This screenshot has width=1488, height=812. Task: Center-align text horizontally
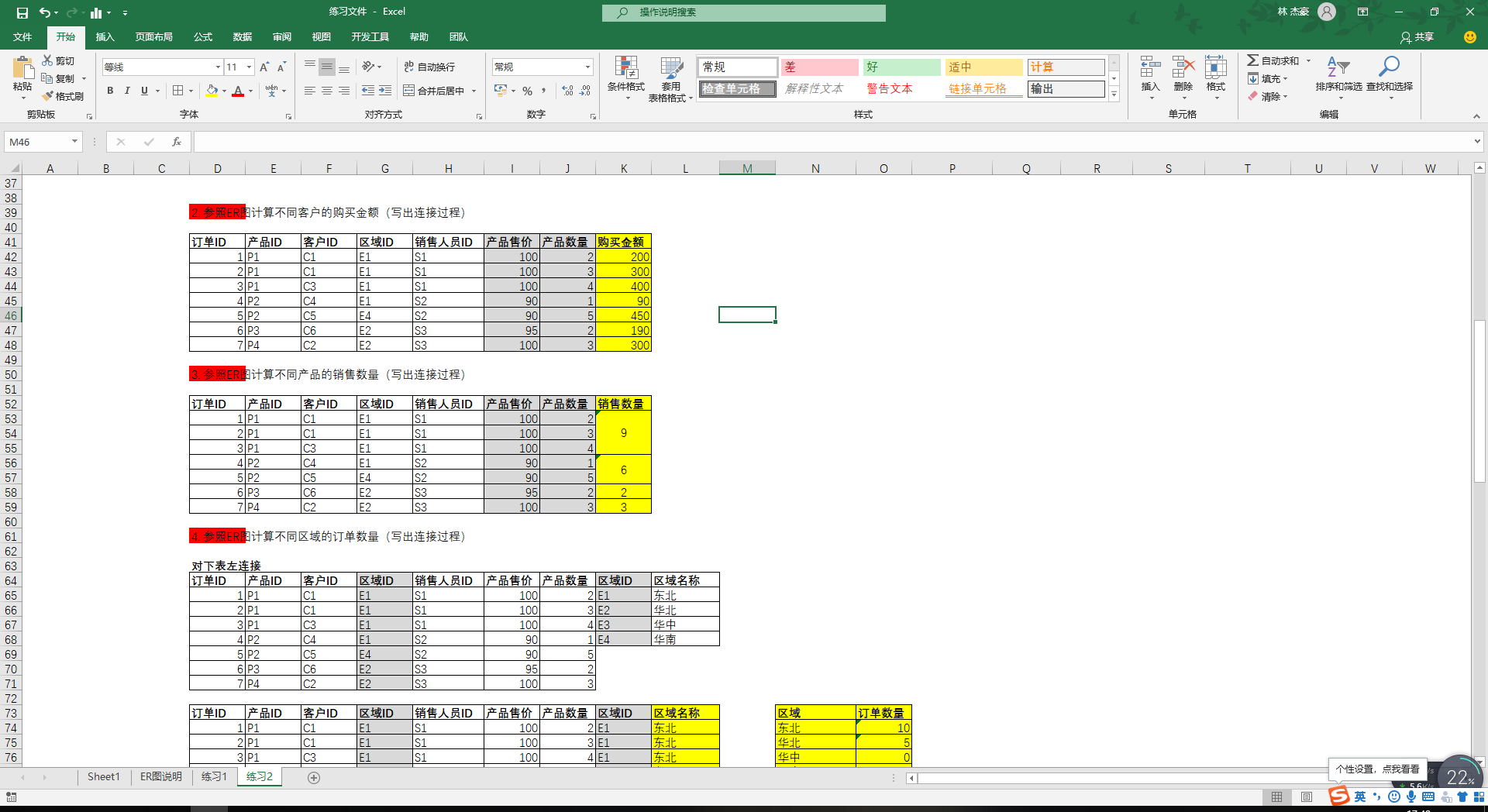327,91
